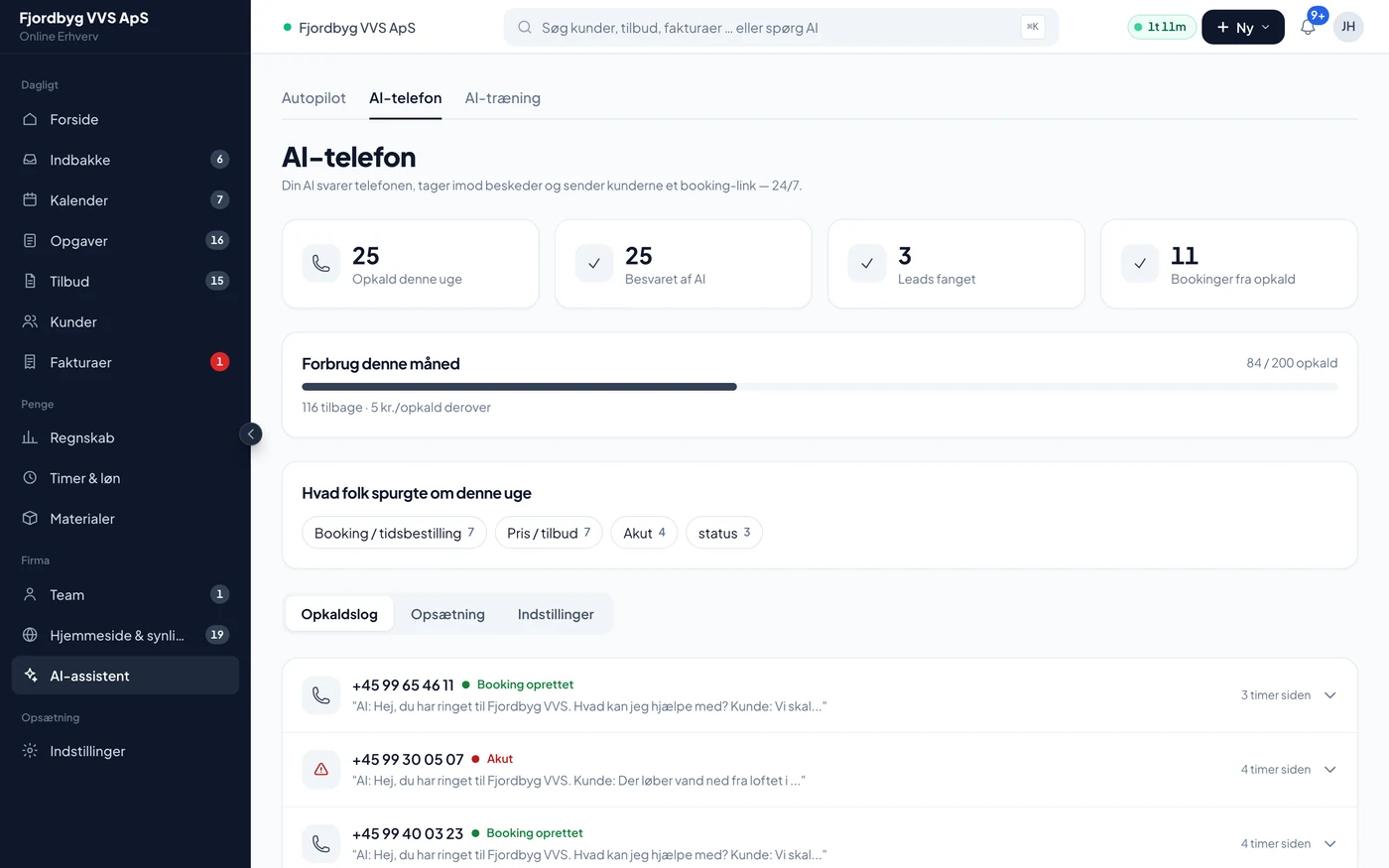Click the Tilbud document icon
The height and width of the screenshot is (868, 1389).
pyautogui.click(x=30, y=282)
